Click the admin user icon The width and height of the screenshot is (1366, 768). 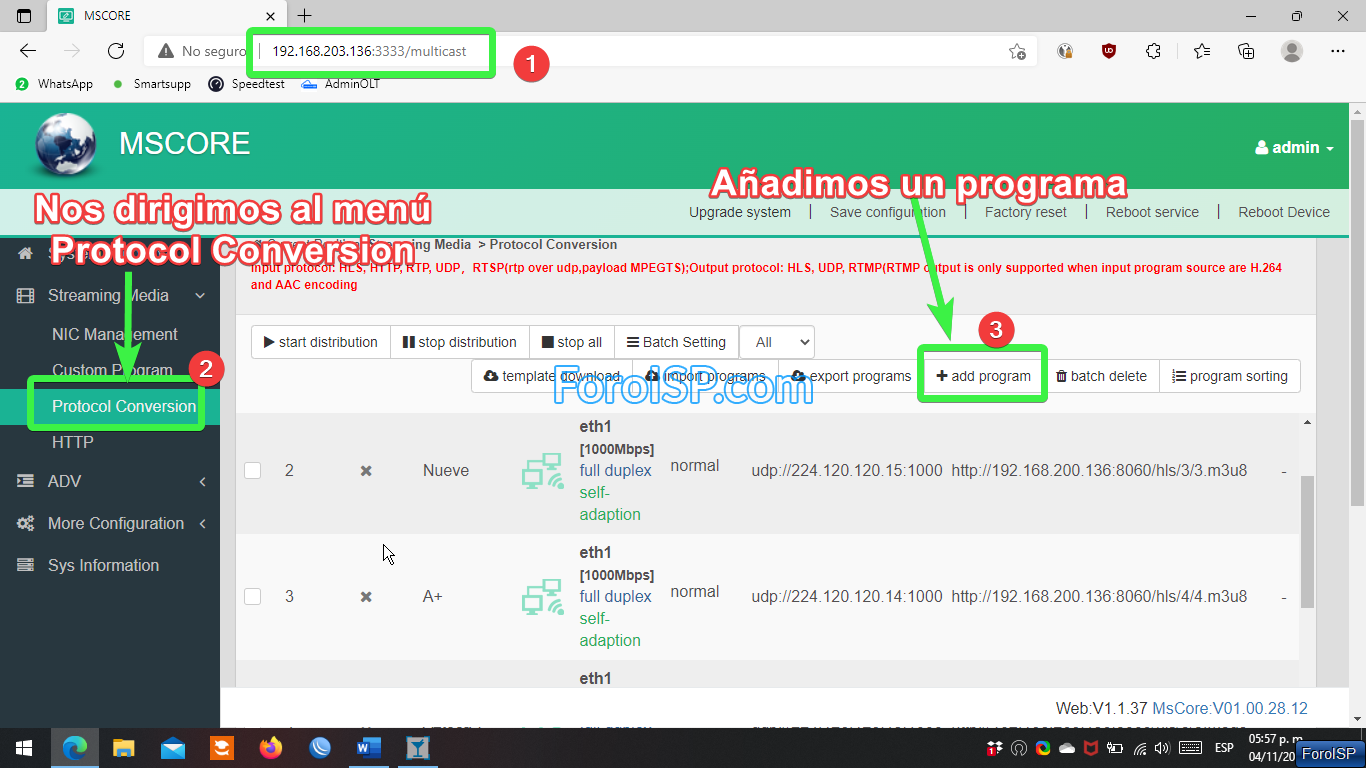[1261, 146]
